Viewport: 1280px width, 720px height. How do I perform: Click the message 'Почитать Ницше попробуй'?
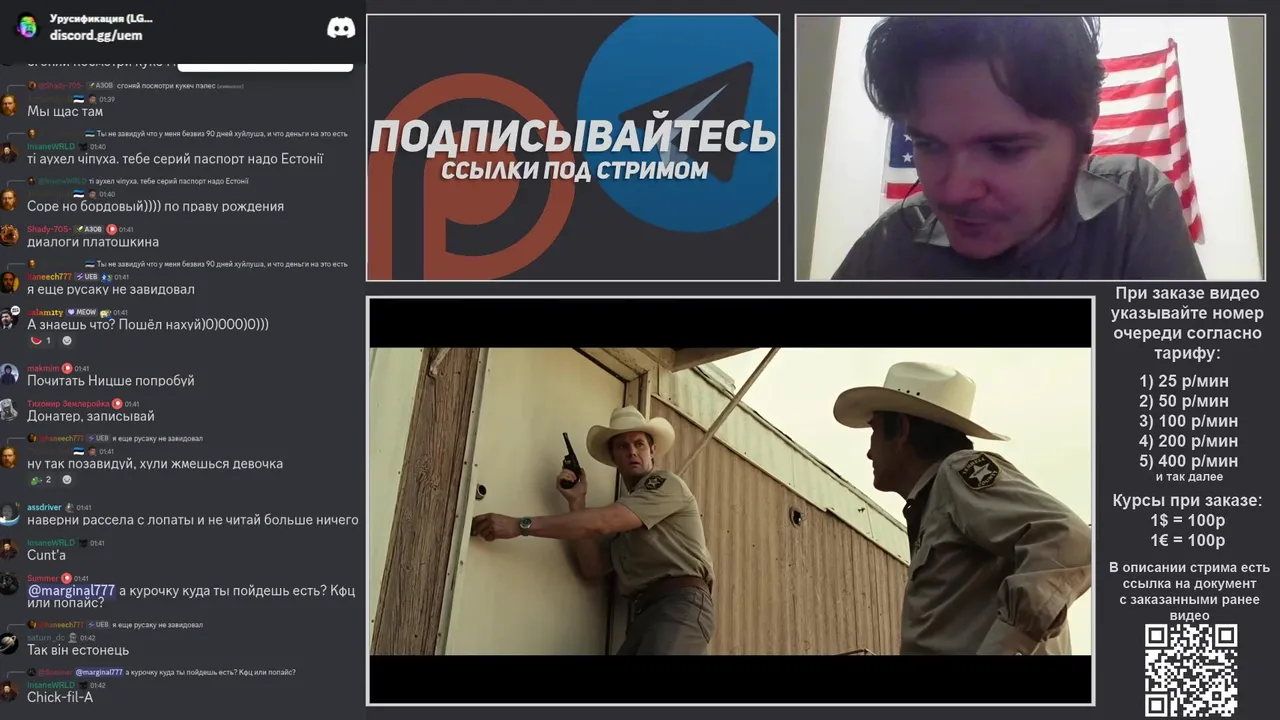[111, 381]
